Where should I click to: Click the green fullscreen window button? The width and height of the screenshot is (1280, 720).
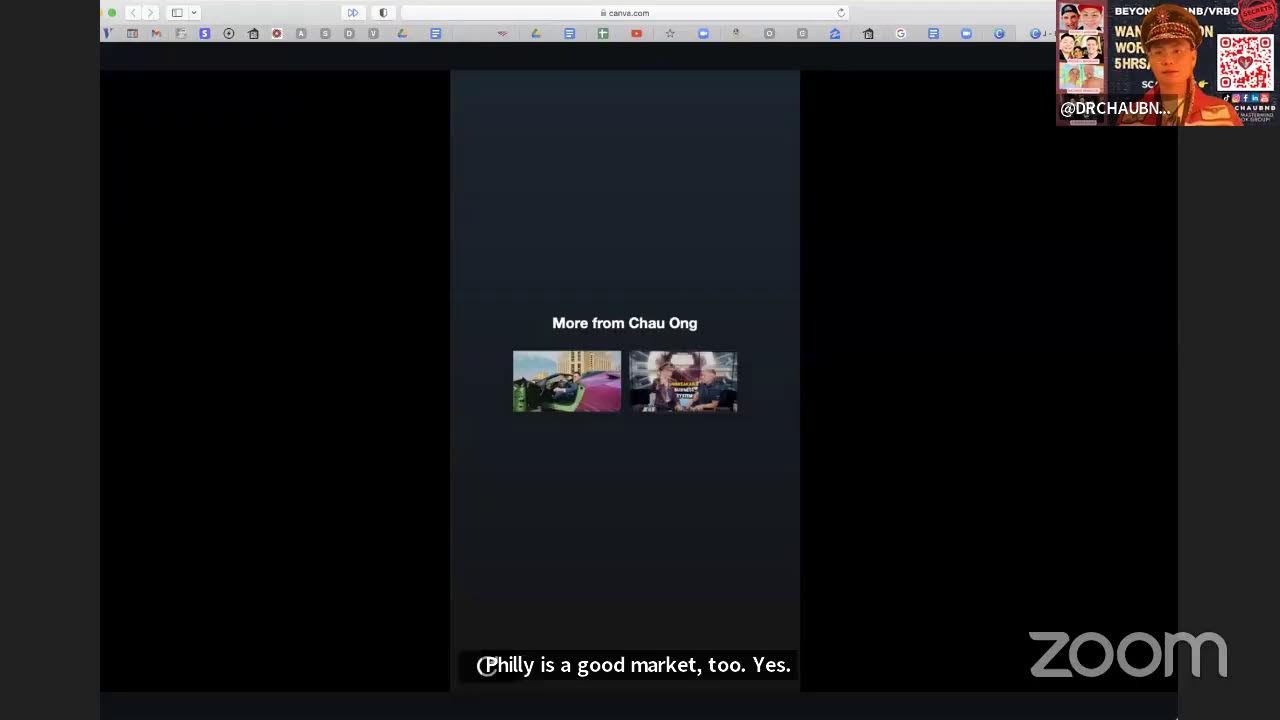112,13
